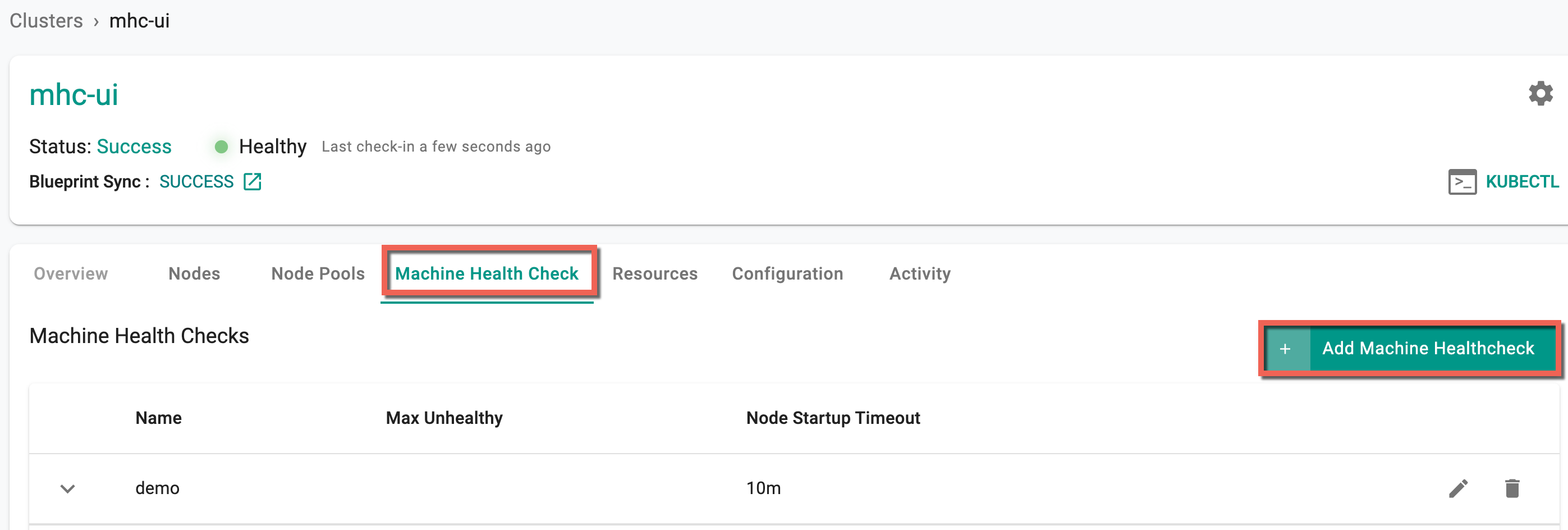The height and width of the screenshot is (530, 1568).
Task: Open the Configuration tab
Action: point(788,273)
